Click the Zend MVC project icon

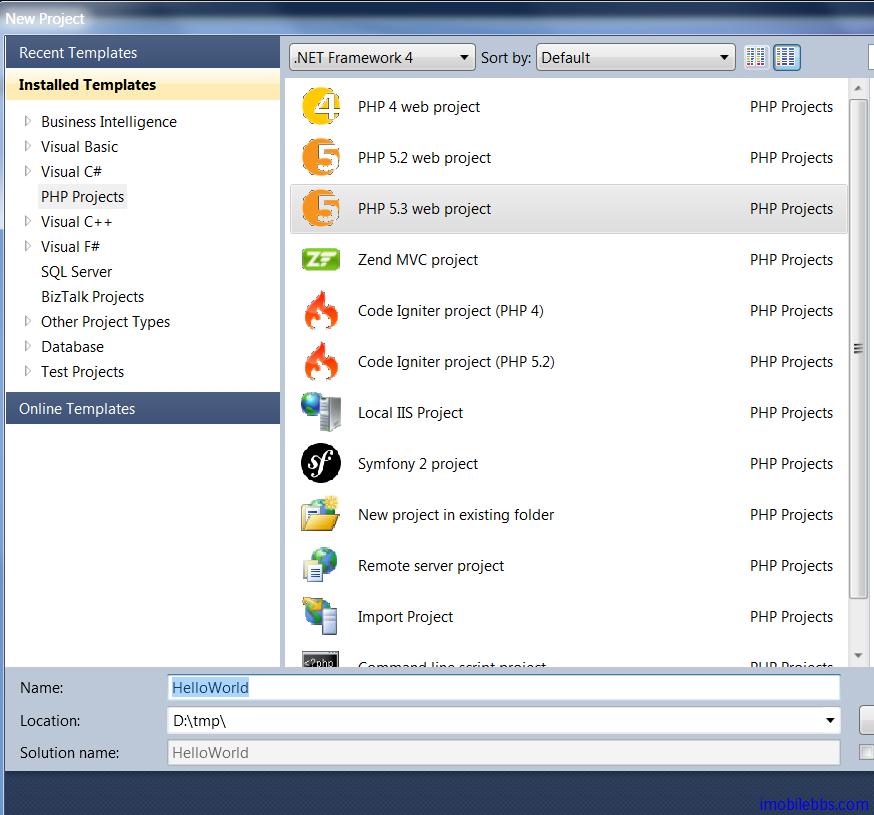point(321,260)
